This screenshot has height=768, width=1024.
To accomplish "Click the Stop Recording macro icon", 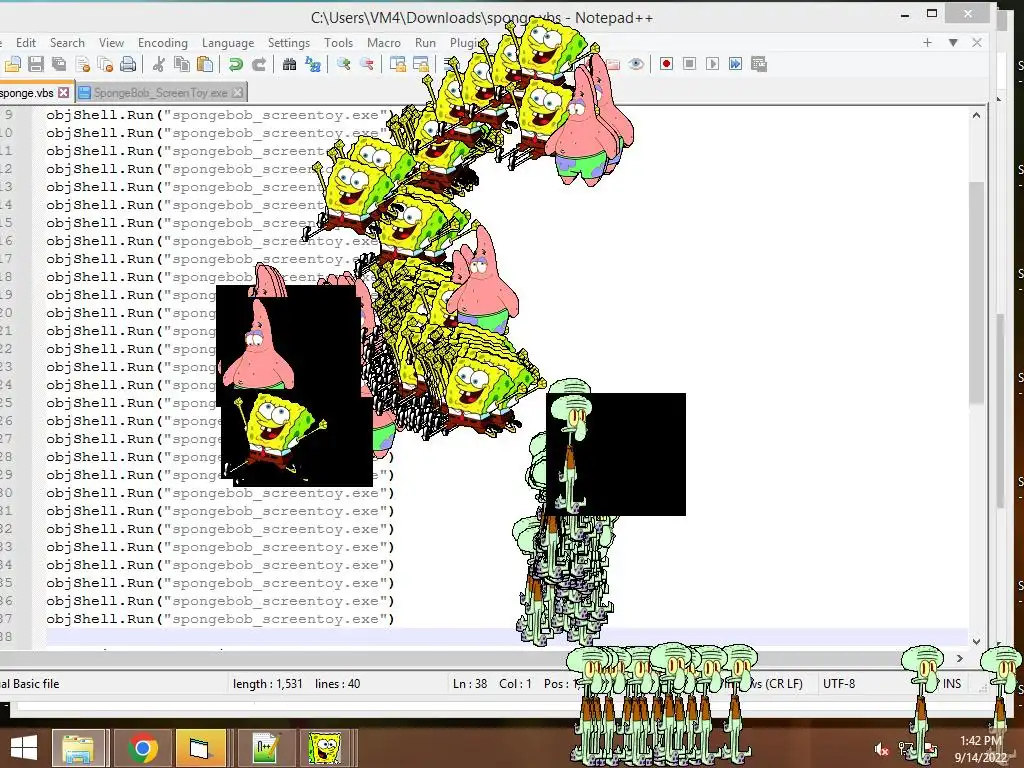I will click(x=689, y=64).
